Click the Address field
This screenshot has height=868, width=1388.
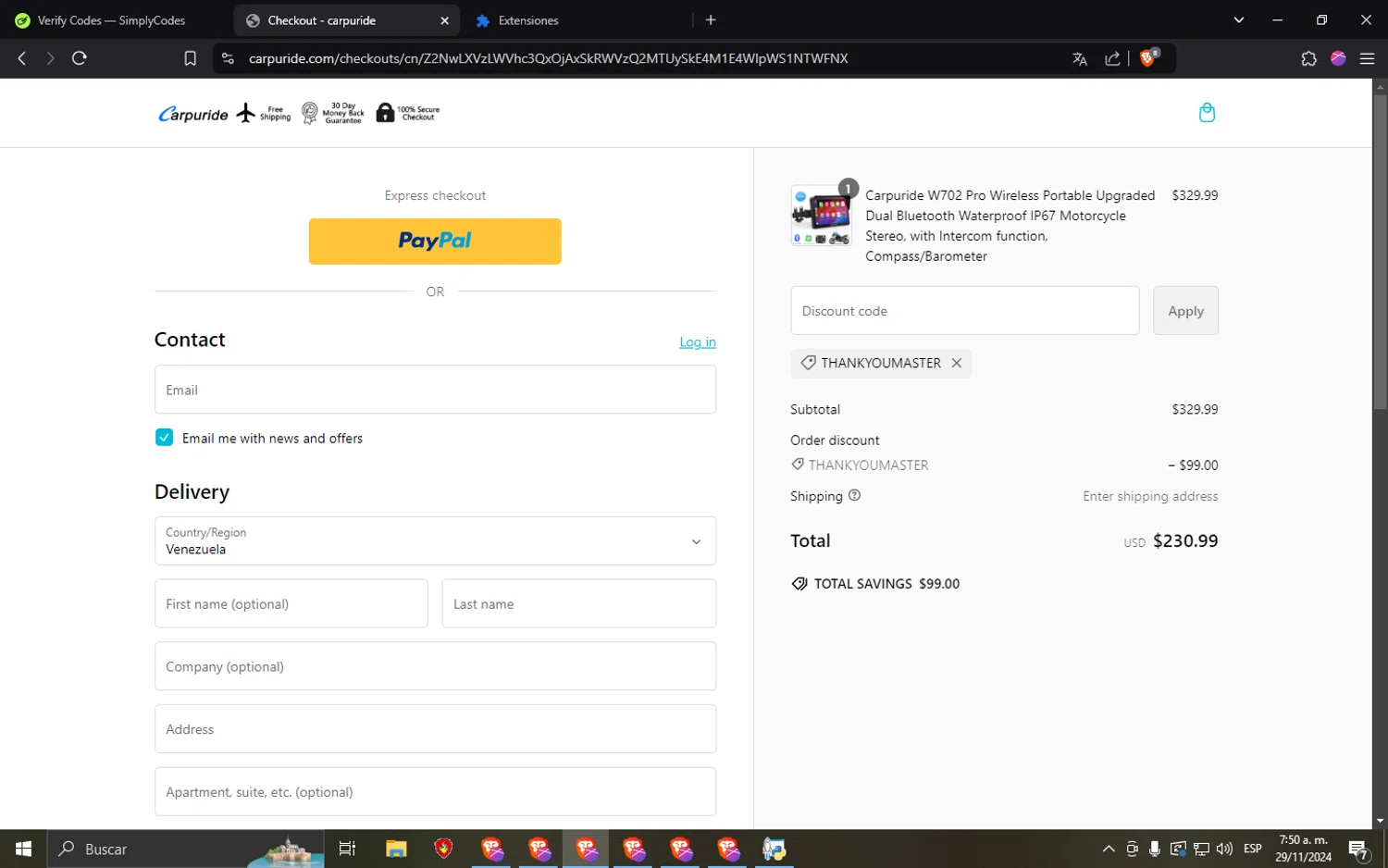point(435,729)
